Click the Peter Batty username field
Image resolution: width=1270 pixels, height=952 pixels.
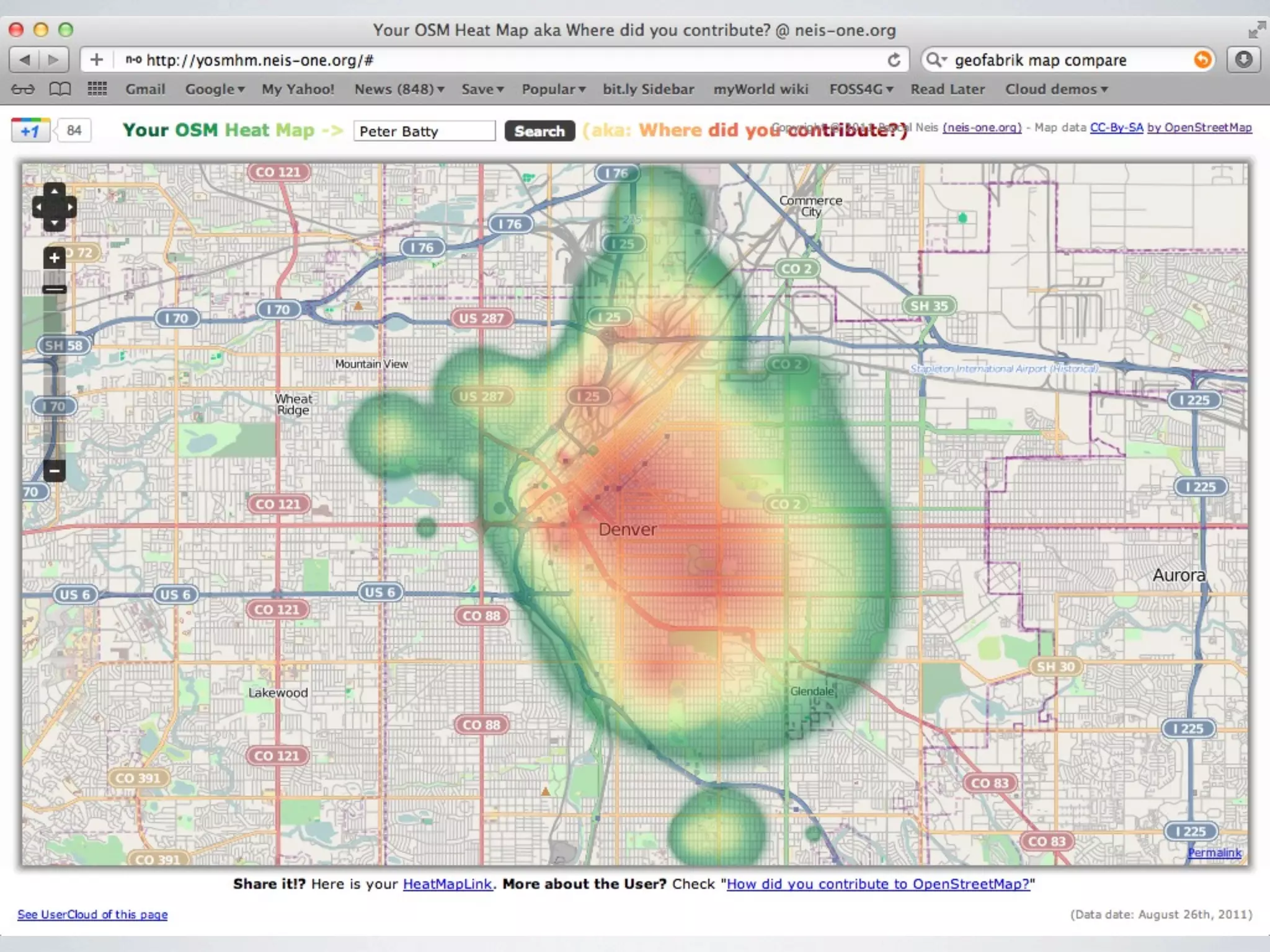pos(424,131)
